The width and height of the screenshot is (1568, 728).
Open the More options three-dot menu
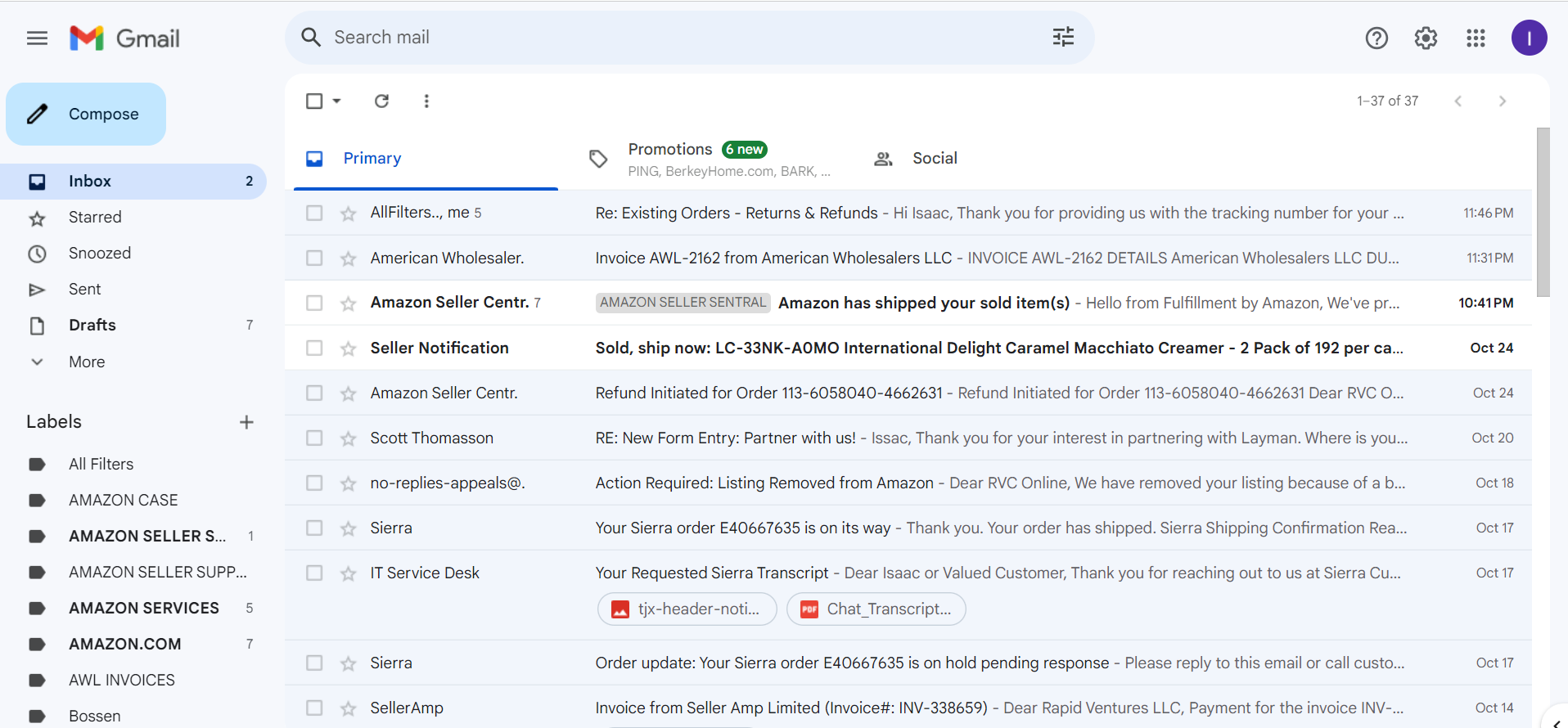pos(426,101)
